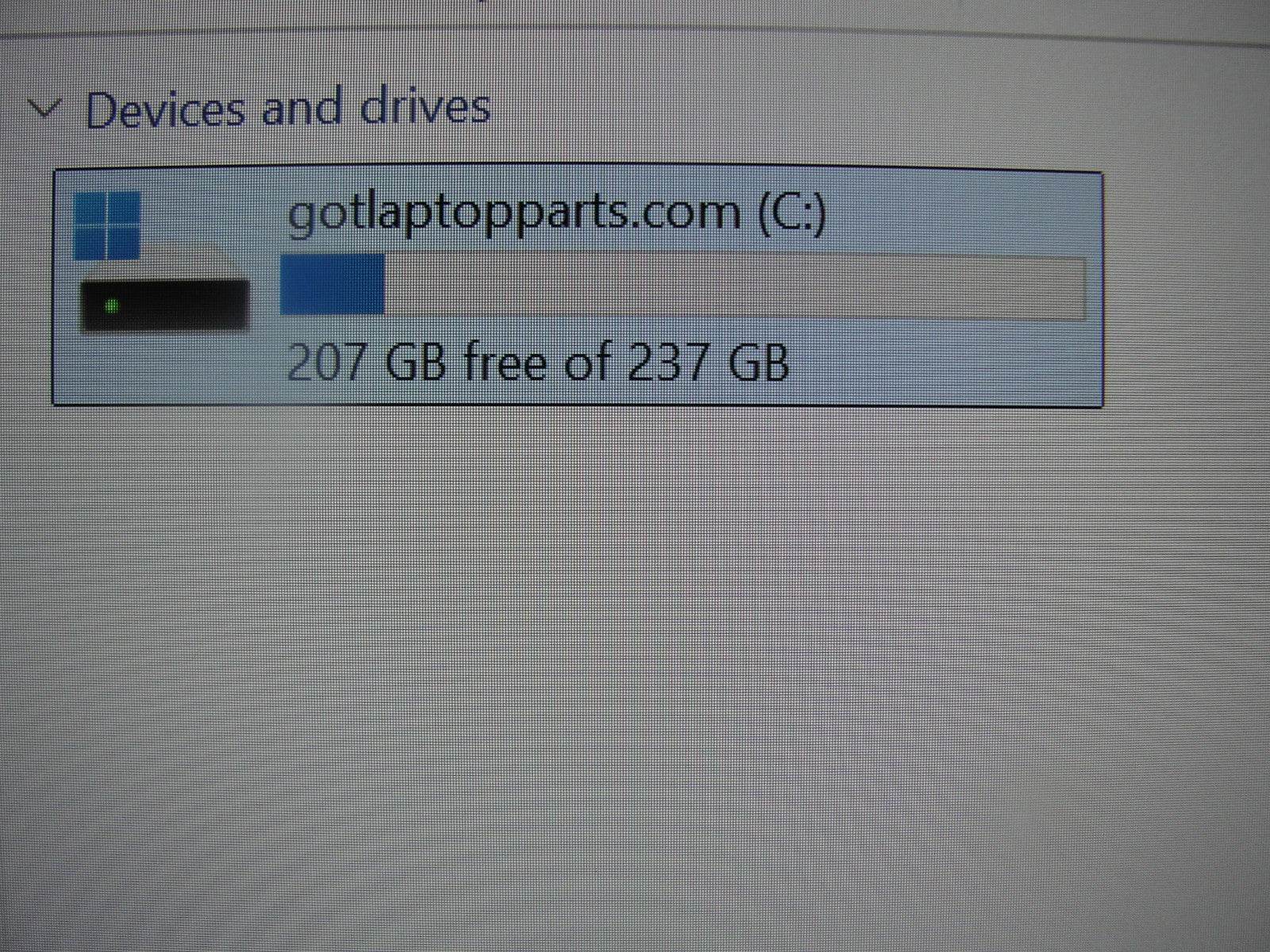The width and height of the screenshot is (1270, 952).
Task: Select the gotlaptopparts.com drive name label
Action: tap(513, 213)
